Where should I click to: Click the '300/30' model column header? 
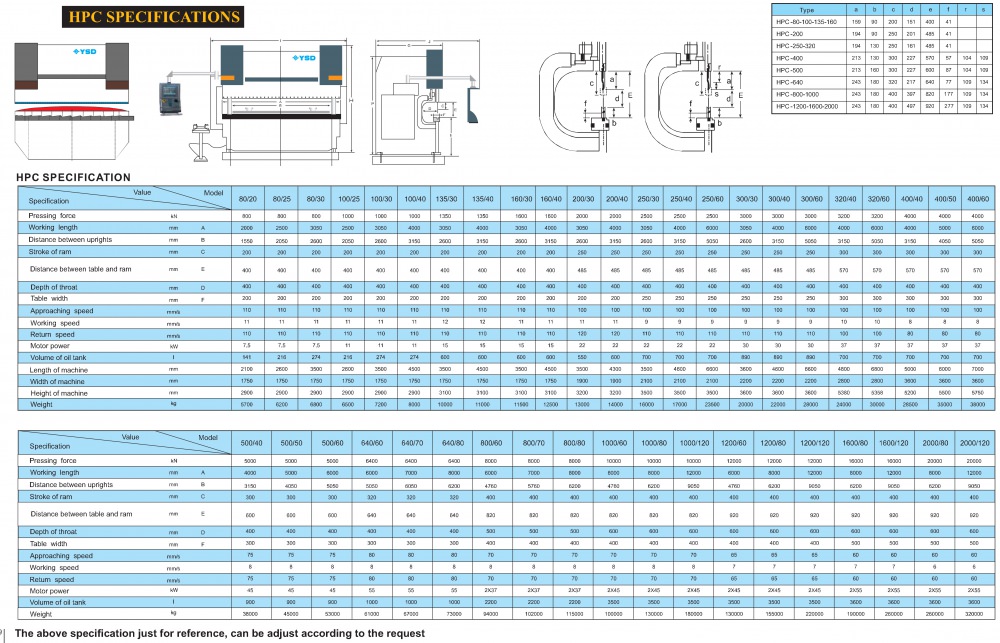click(x=747, y=199)
